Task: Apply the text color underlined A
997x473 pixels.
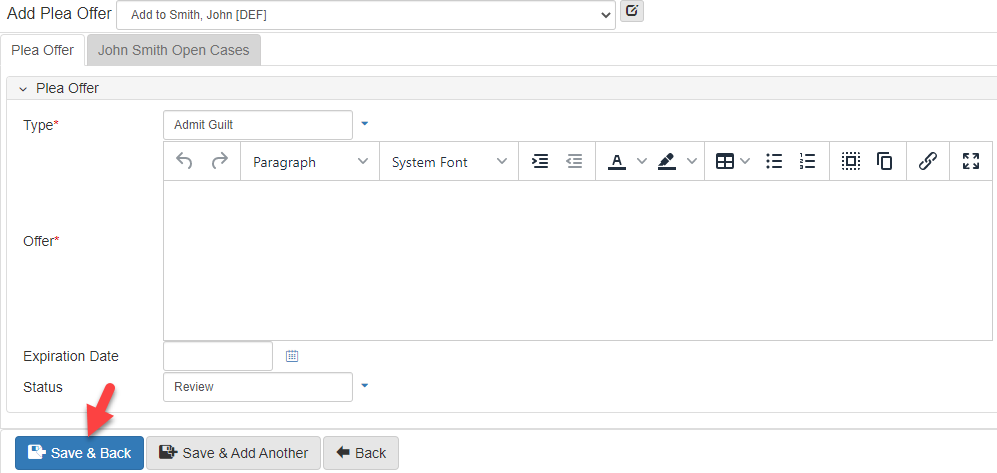Action: click(617, 161)
